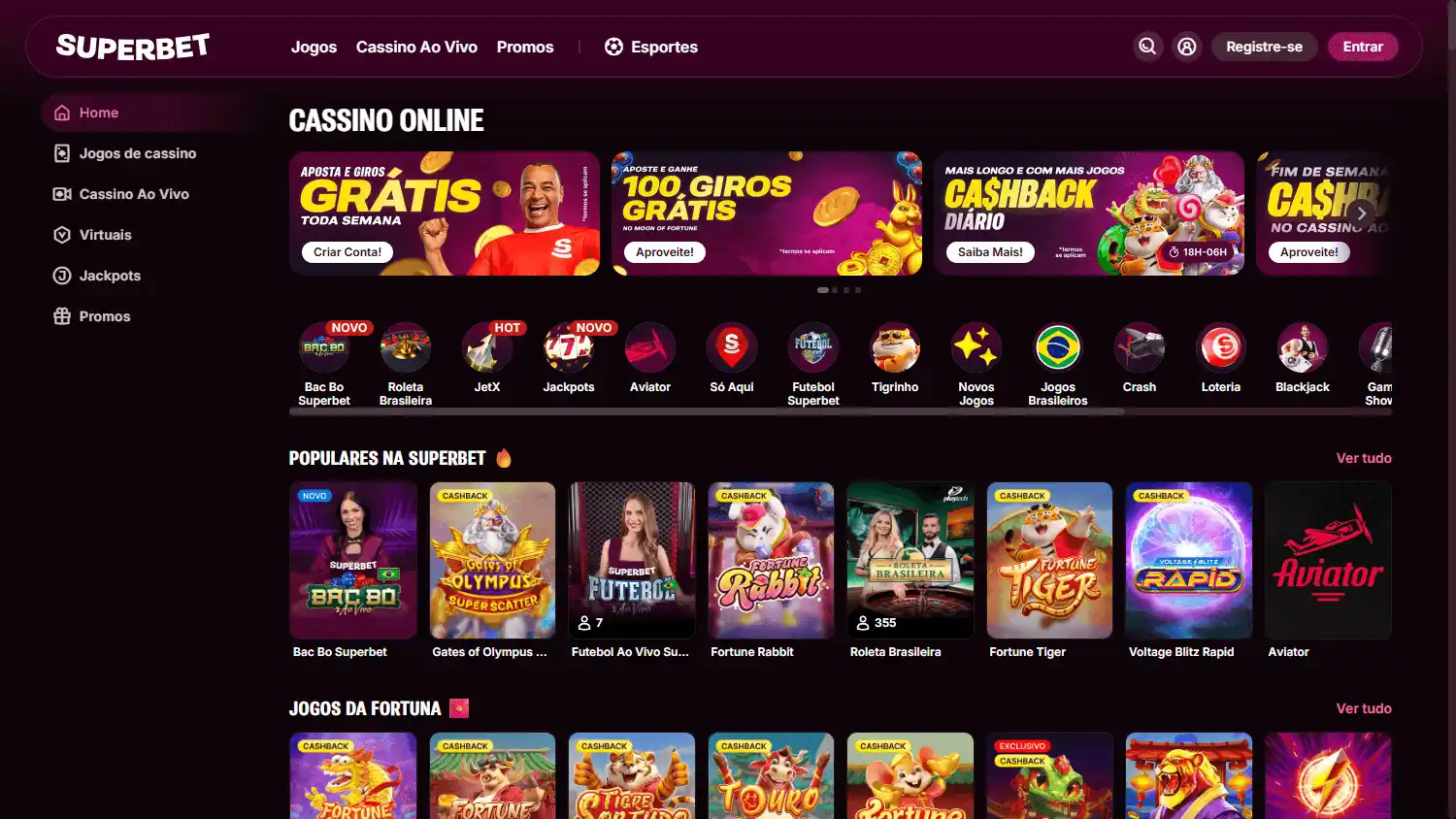Click Ver tudo for Jogos da Fortuna
The height and width of the screenshot is (819, 1456).
pyautogui.click(x=1364, y=708)
